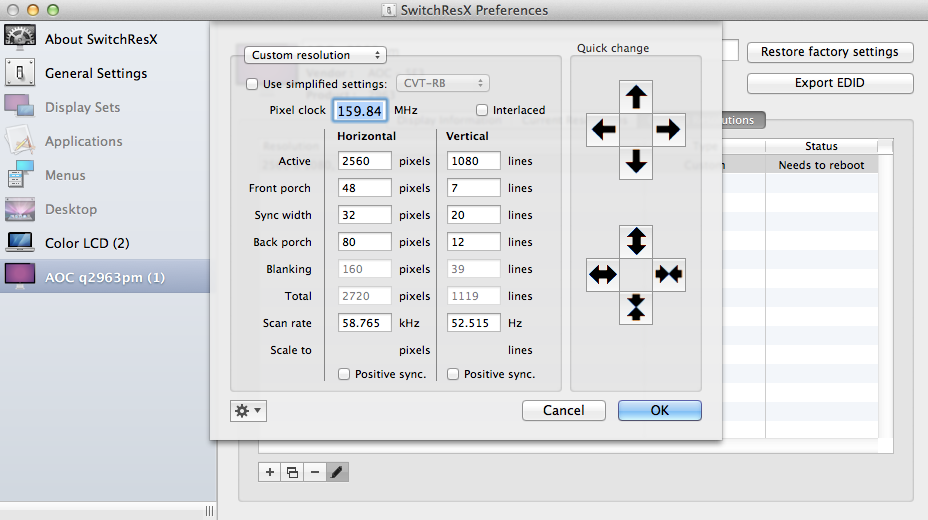Click Vertical Front porch field
Screen dimensions: 928x520
click(473, 188)
